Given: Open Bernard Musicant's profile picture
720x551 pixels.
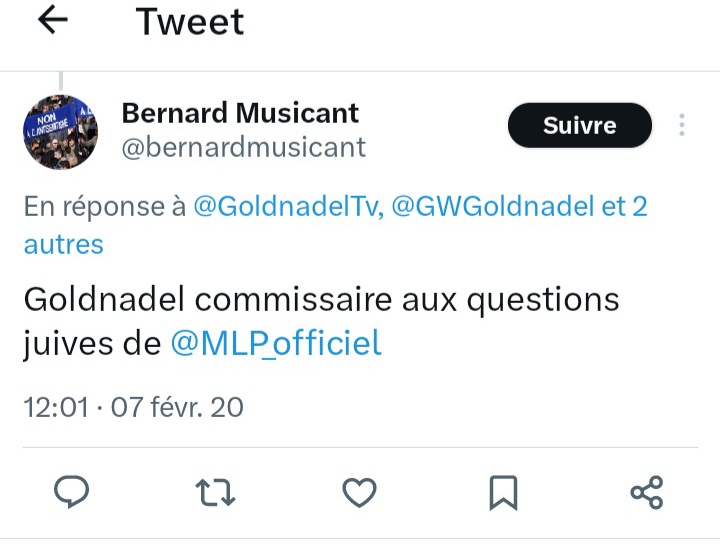Looking at the screenshot, I should pos(61,131).
